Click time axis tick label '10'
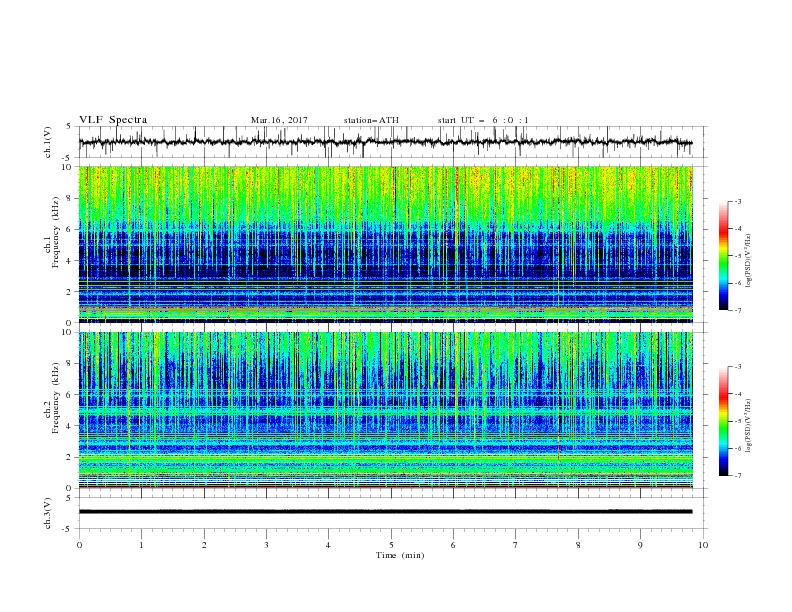 pos(703,545)
